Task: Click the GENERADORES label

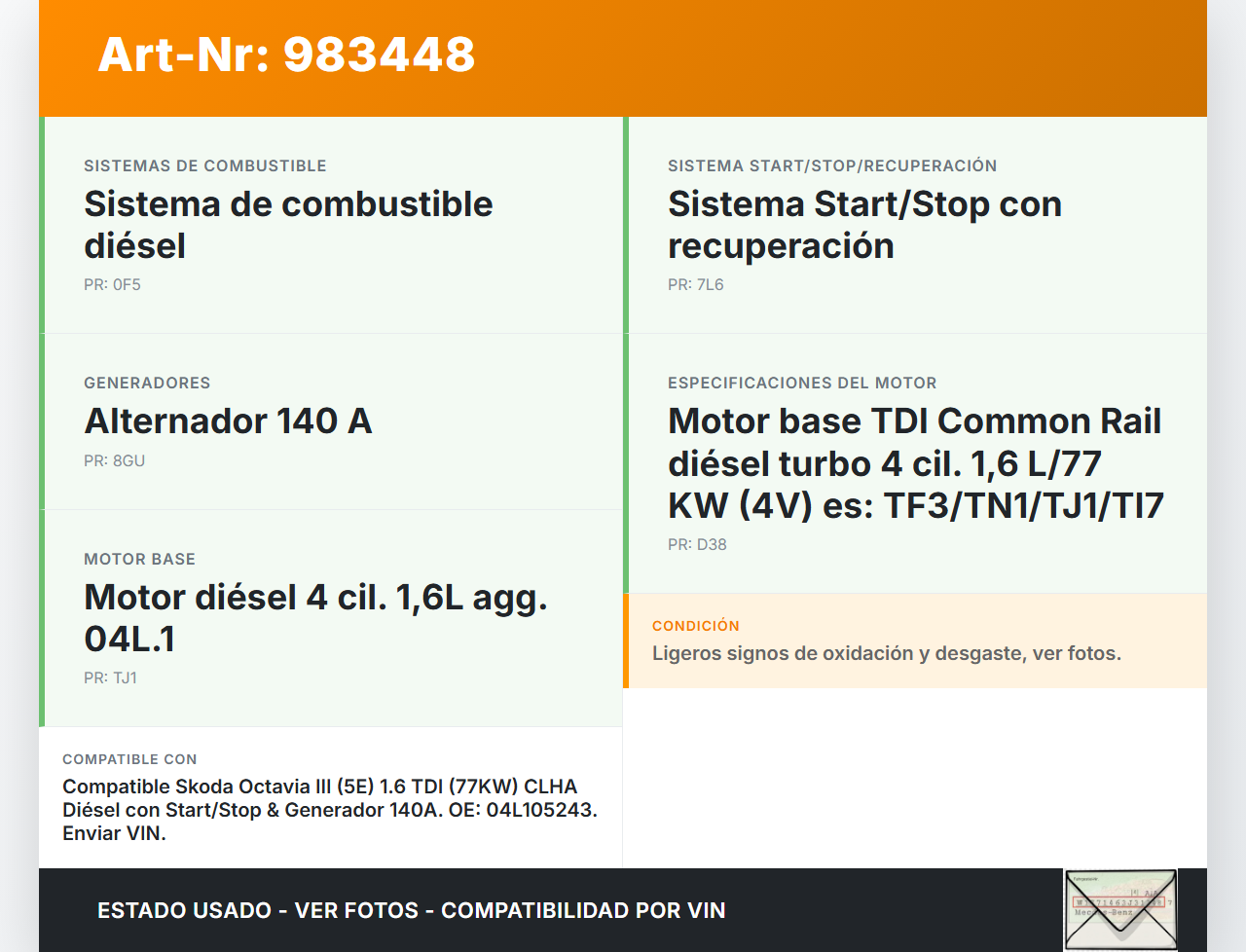Action: tap(147, 383)
